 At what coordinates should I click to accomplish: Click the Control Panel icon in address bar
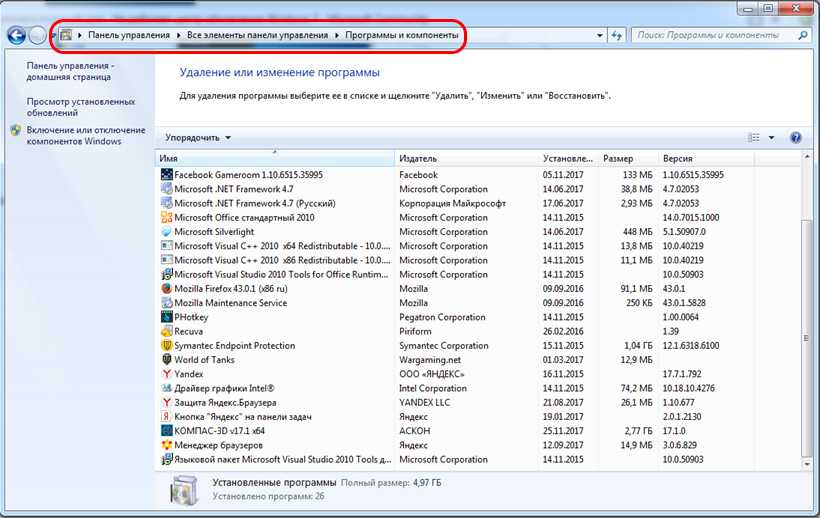click(66, 35)
